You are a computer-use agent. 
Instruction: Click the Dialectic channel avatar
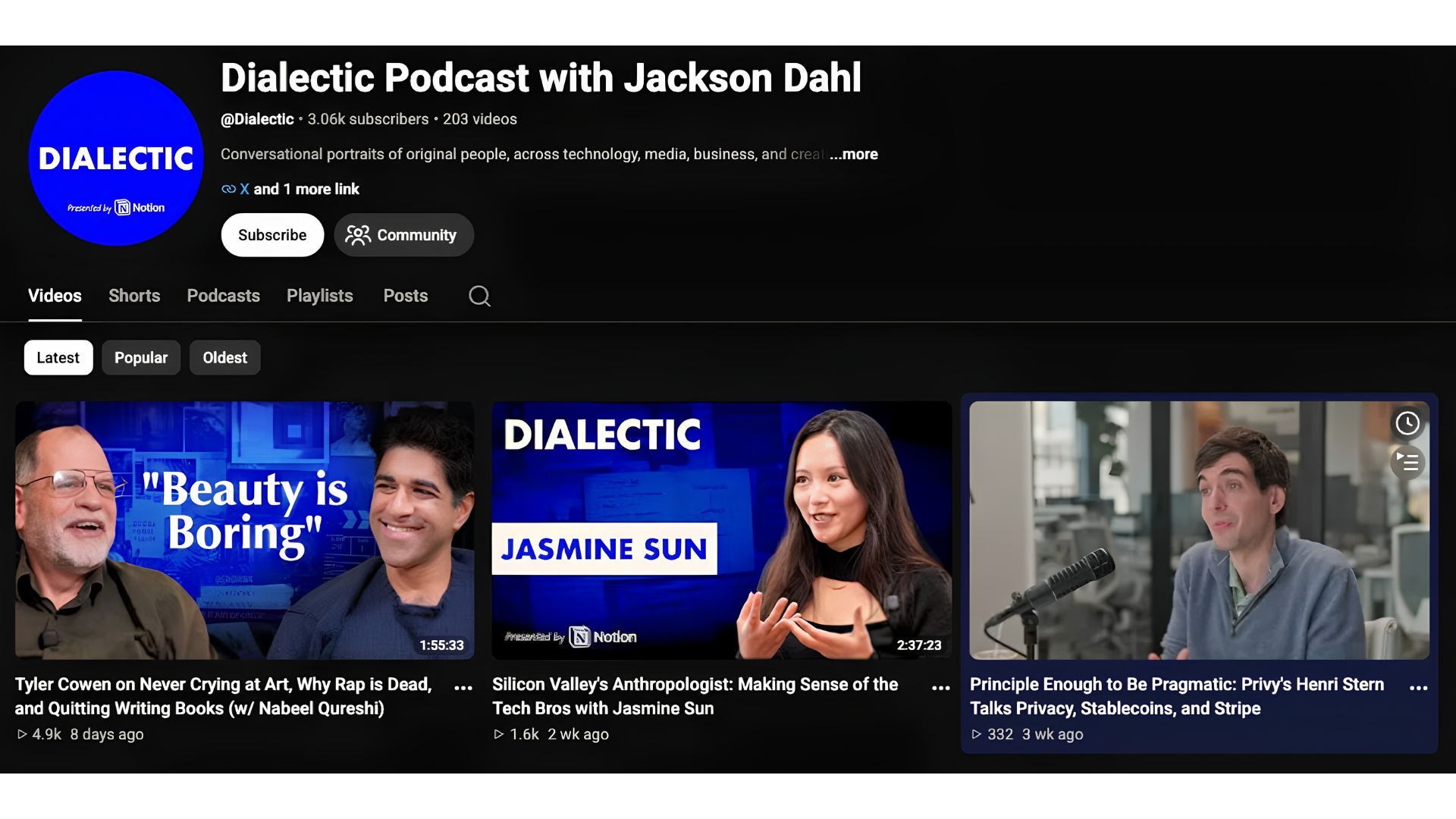[116, 158]
